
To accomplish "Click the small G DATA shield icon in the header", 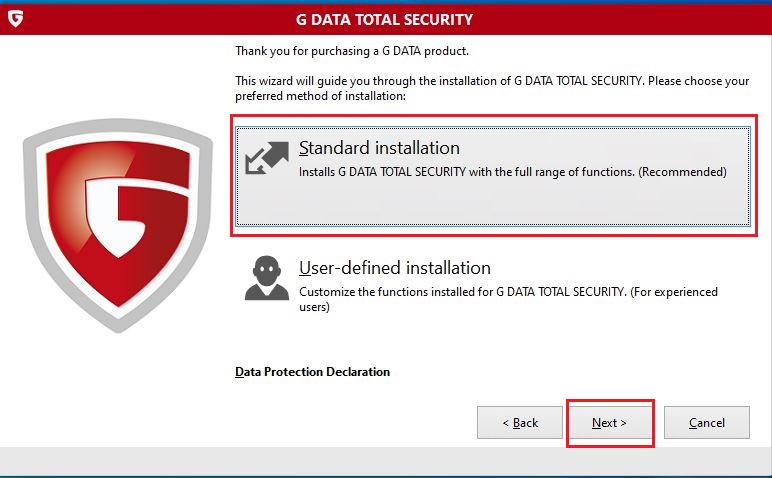I will tap(15, 19).
